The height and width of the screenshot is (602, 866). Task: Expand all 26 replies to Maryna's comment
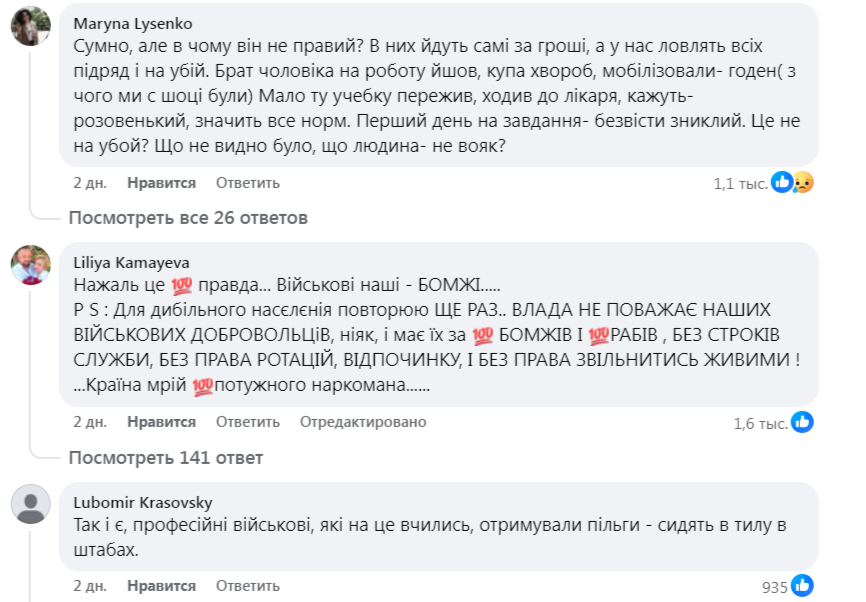[x=187, y=217]
